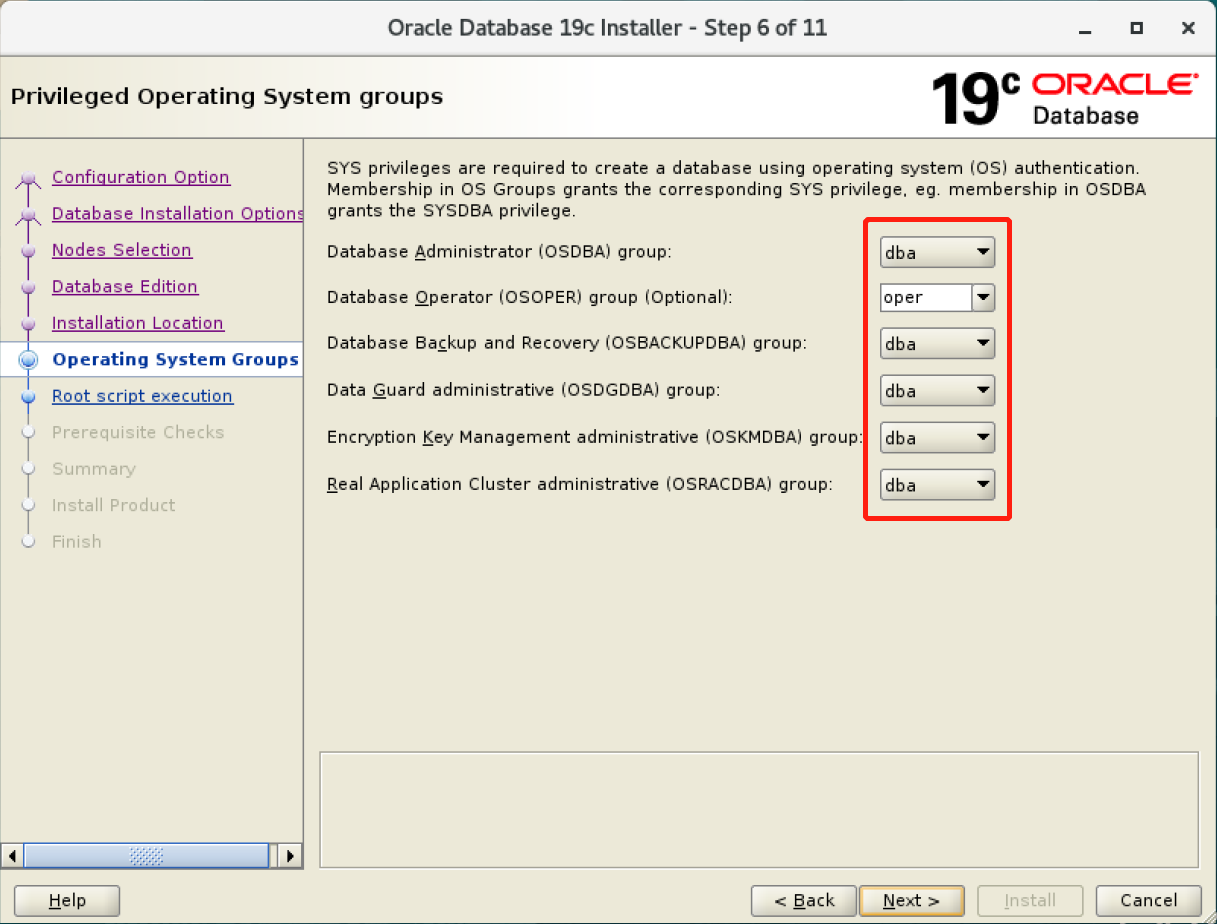Viewport: 1217px width, 924px height.
Task: Open the OSDBA group dropdown
Action: click(937, 253)
